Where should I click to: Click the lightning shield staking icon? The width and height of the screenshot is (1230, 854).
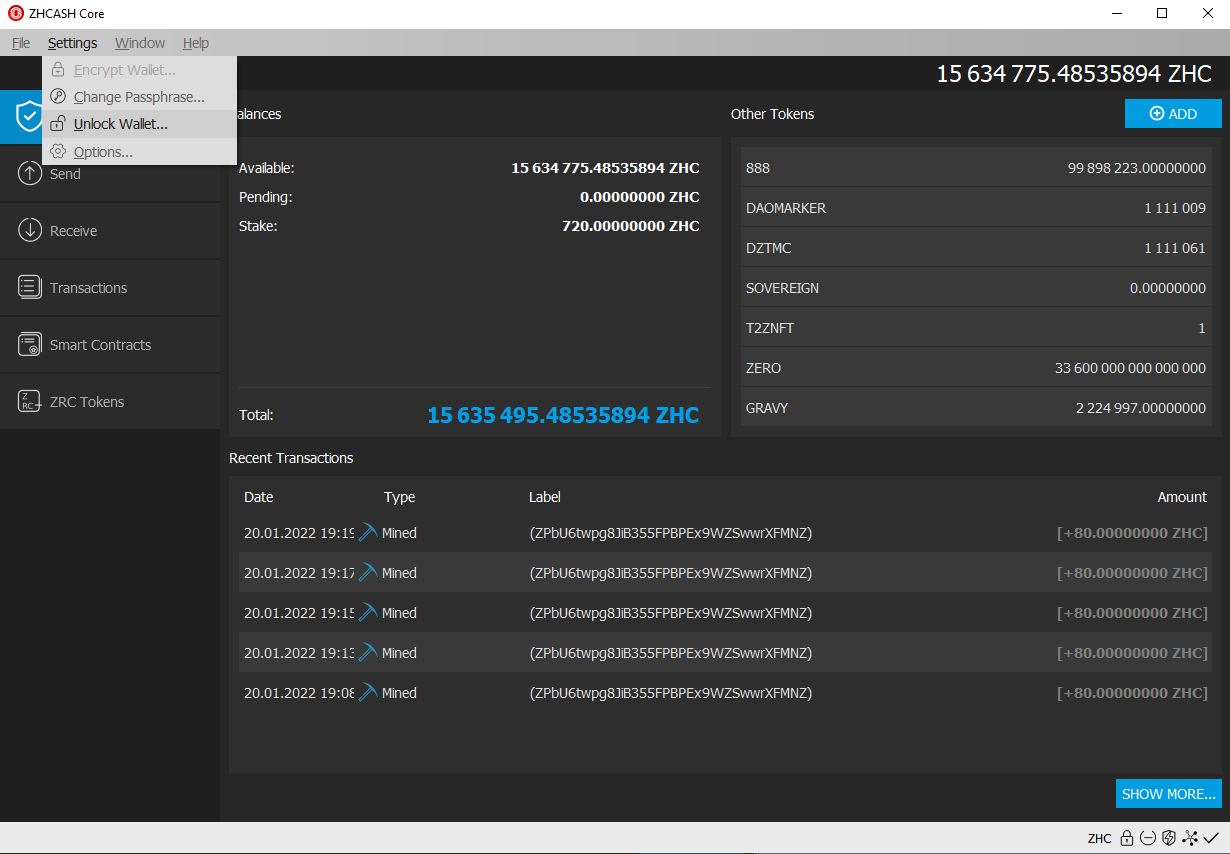pos(1168,838)
